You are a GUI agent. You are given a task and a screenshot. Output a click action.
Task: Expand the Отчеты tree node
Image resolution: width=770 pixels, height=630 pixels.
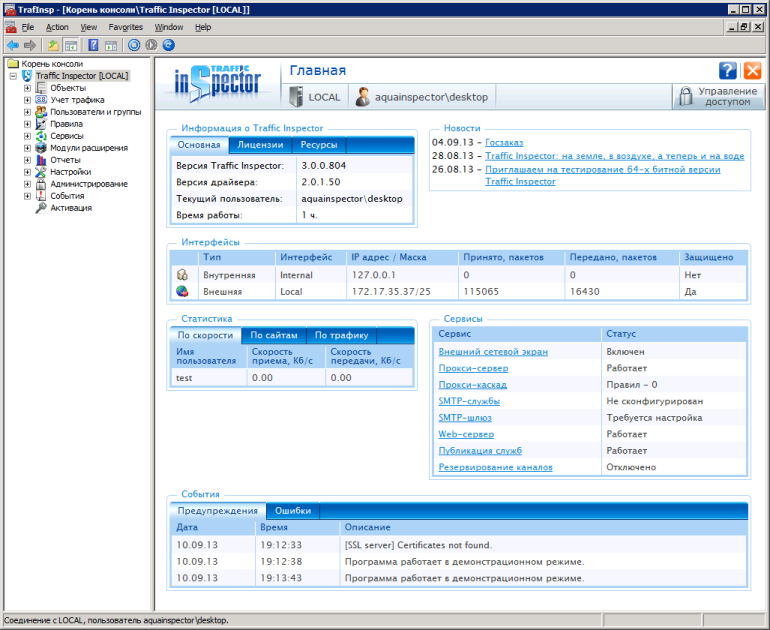coord(28,160)
